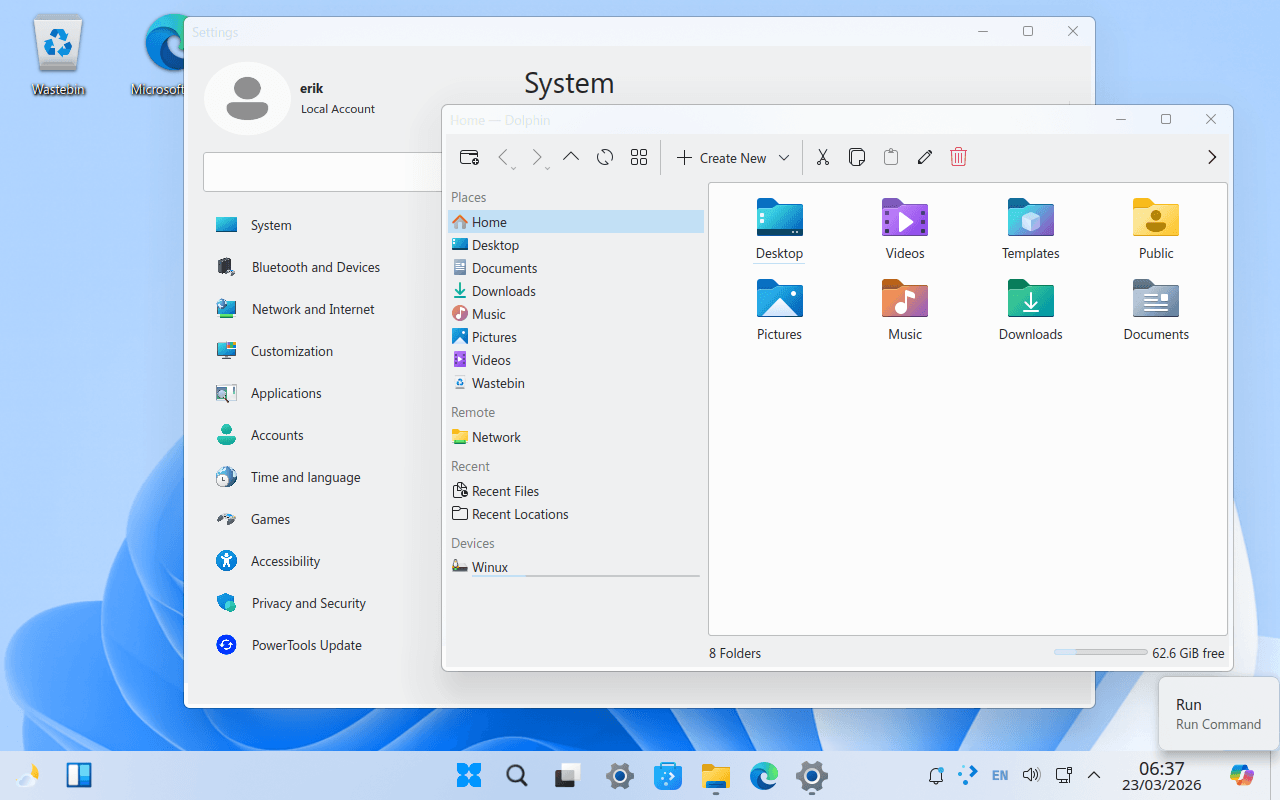
Task: Click the cut scissors icon
Action: click(823, 157)
